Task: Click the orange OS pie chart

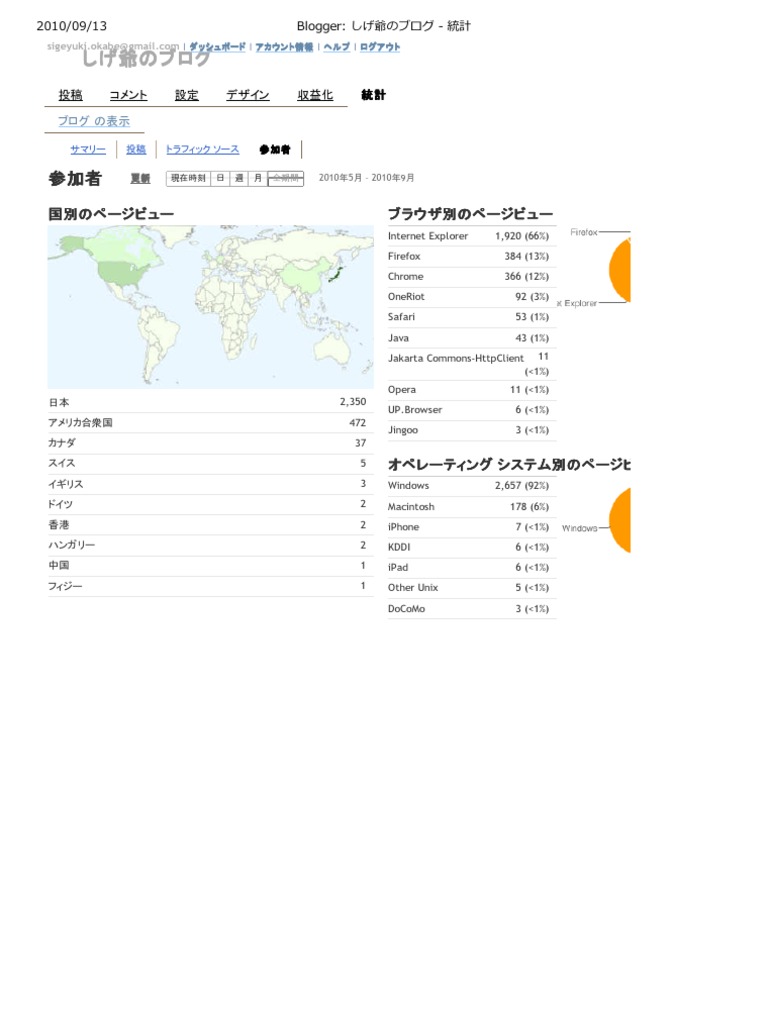Action: (620, 520)
